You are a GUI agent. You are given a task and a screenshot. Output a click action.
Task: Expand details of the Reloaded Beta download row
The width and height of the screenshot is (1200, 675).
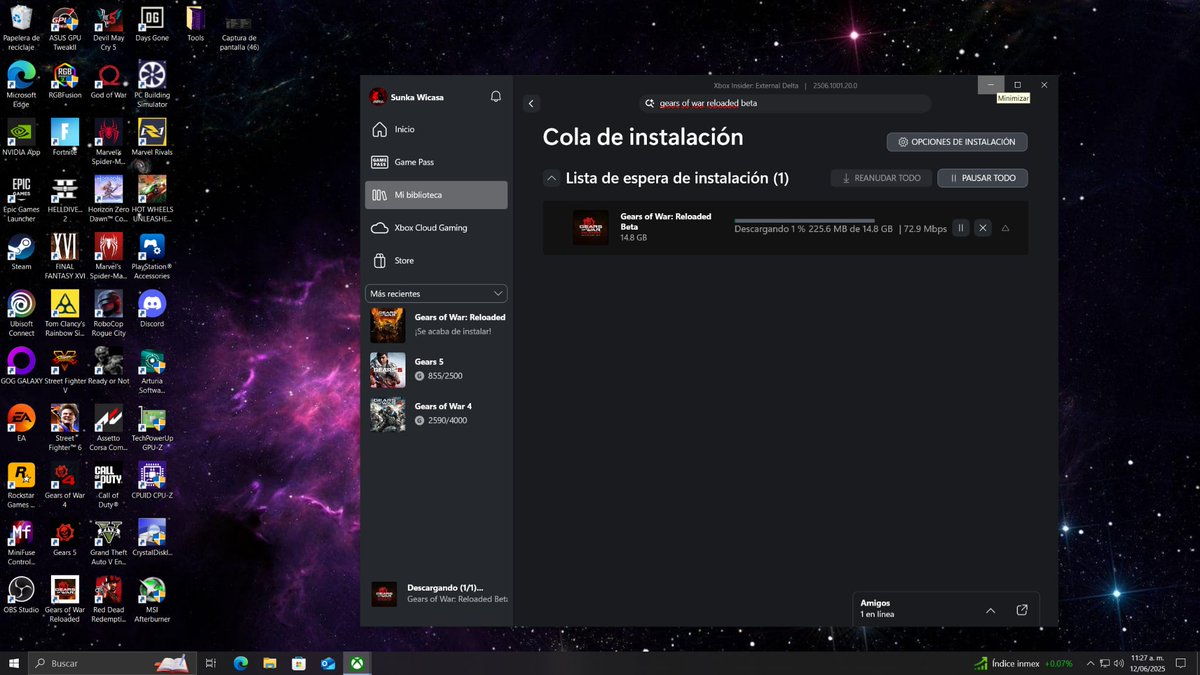click(x=1005, y=228)
